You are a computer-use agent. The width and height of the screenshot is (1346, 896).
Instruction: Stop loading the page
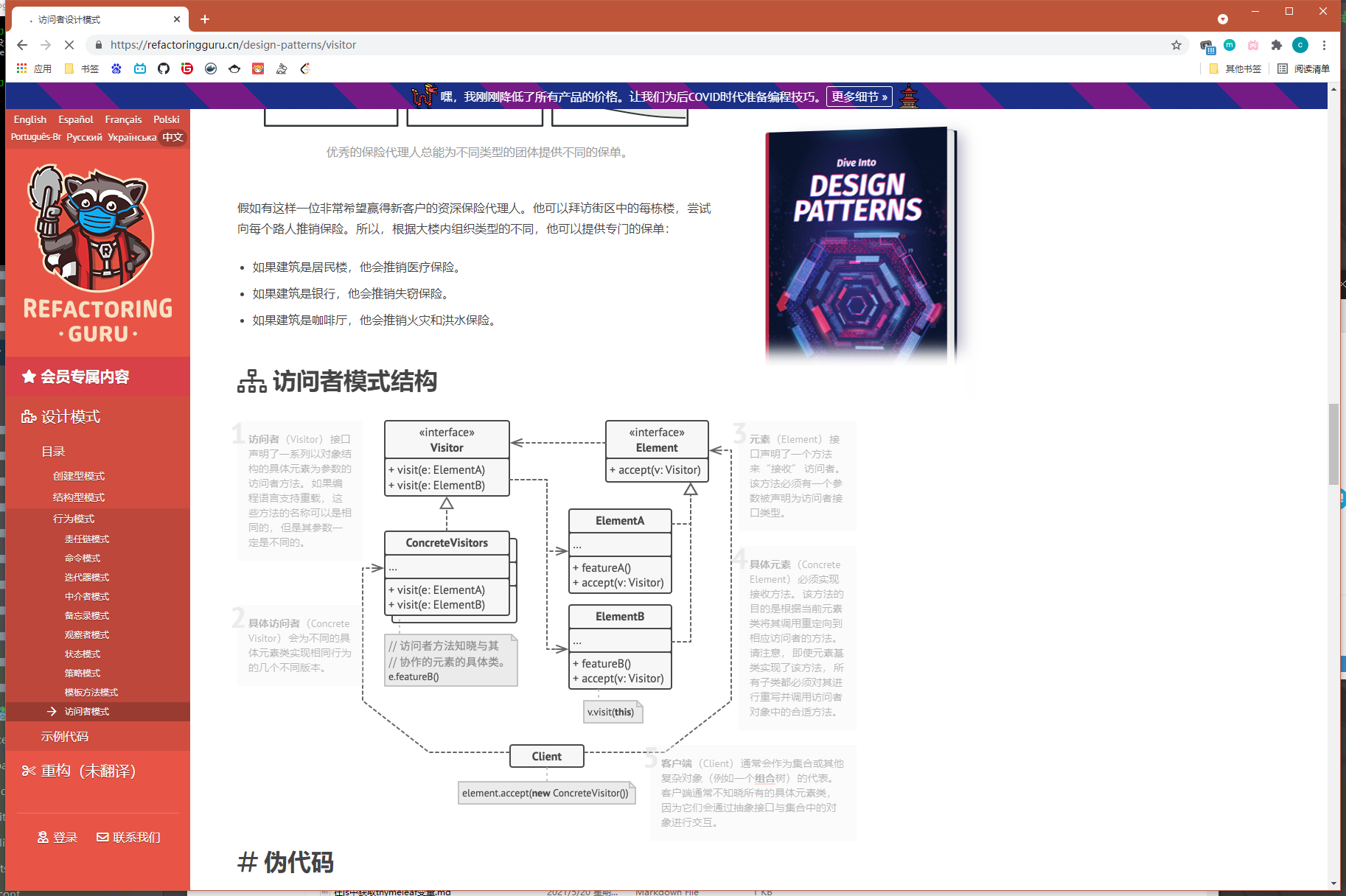click(x=69, y=45)
